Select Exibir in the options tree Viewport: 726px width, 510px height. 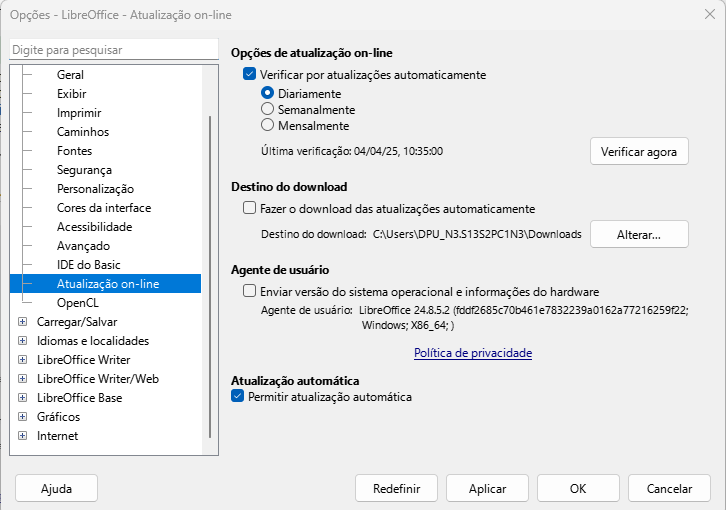pos(72,94)
